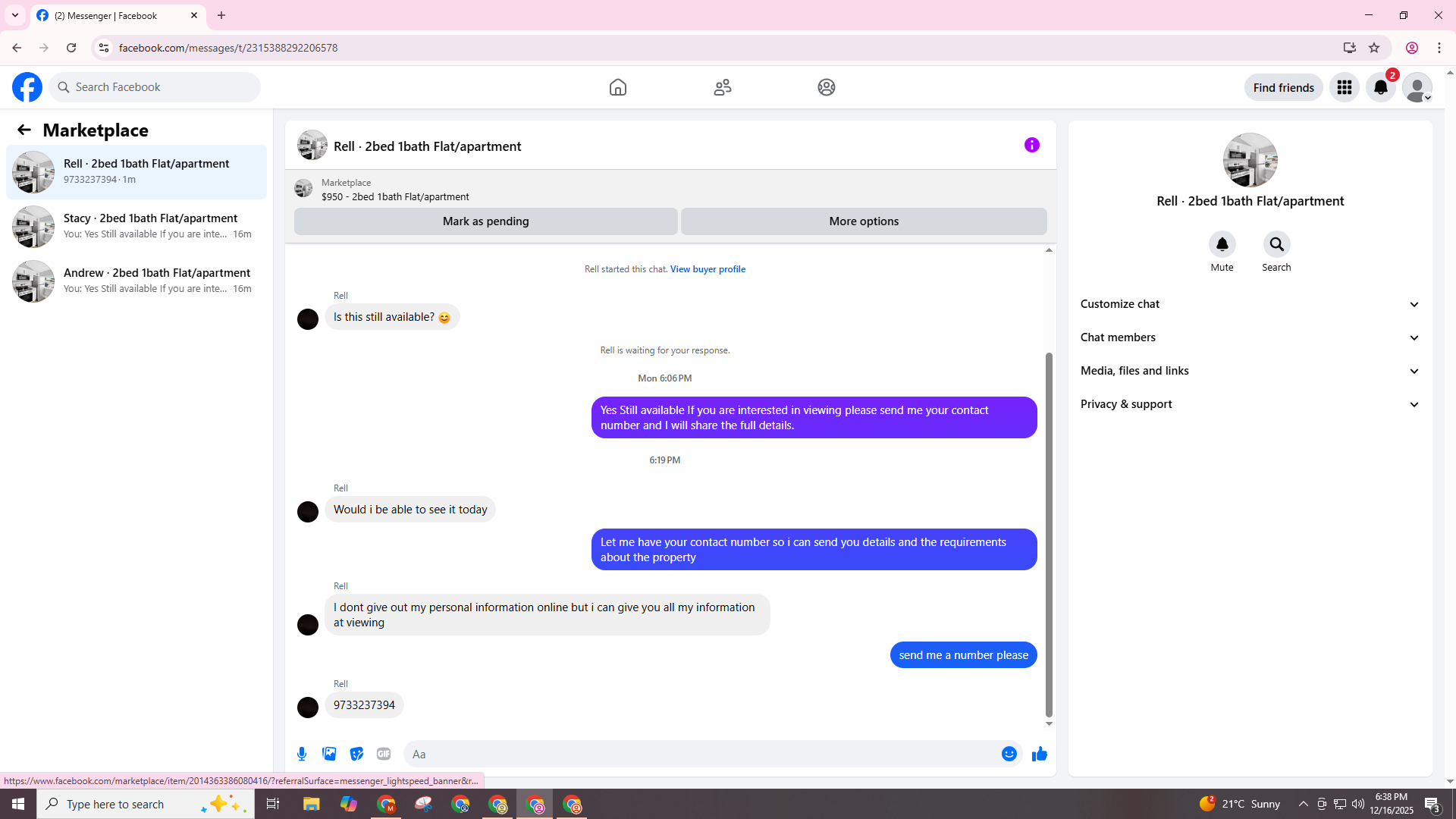Open the Friends icon in top navigation
The height and width of the screenshot is (819, 1456).
pos(723,87)
